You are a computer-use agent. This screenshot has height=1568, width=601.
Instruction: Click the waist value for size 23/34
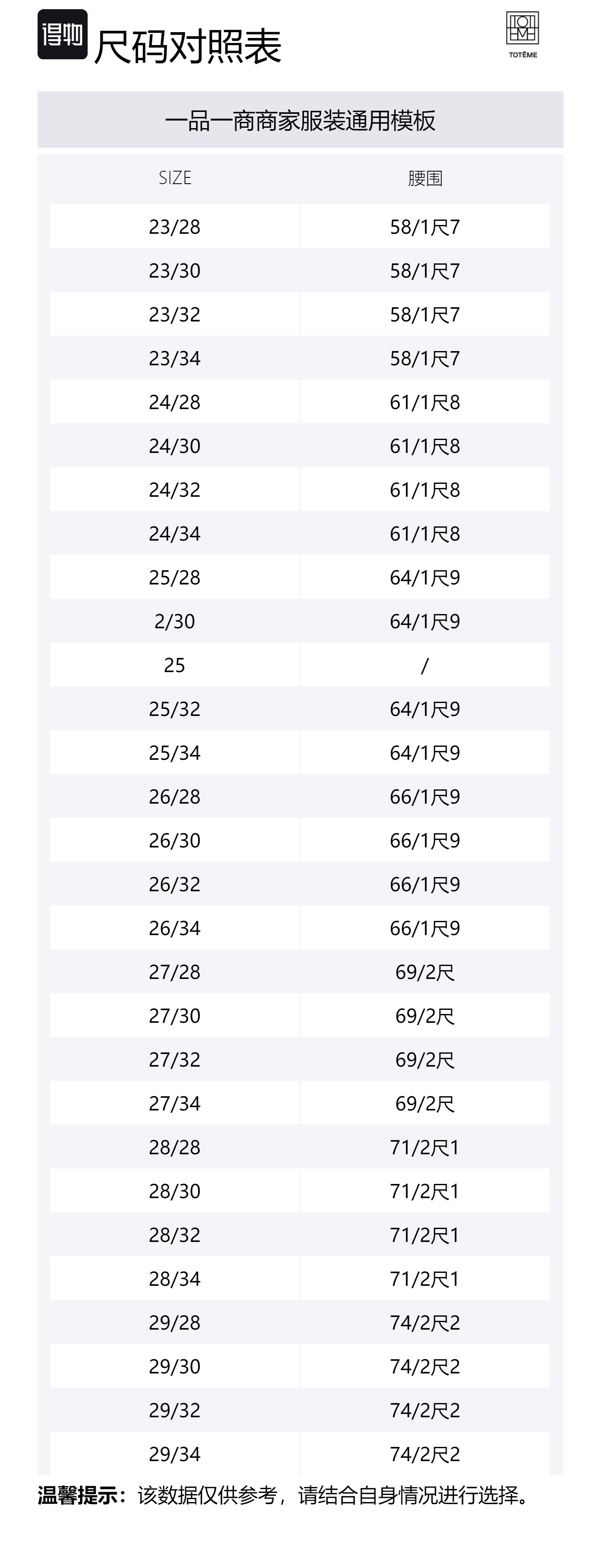click(x=424, y=359)
